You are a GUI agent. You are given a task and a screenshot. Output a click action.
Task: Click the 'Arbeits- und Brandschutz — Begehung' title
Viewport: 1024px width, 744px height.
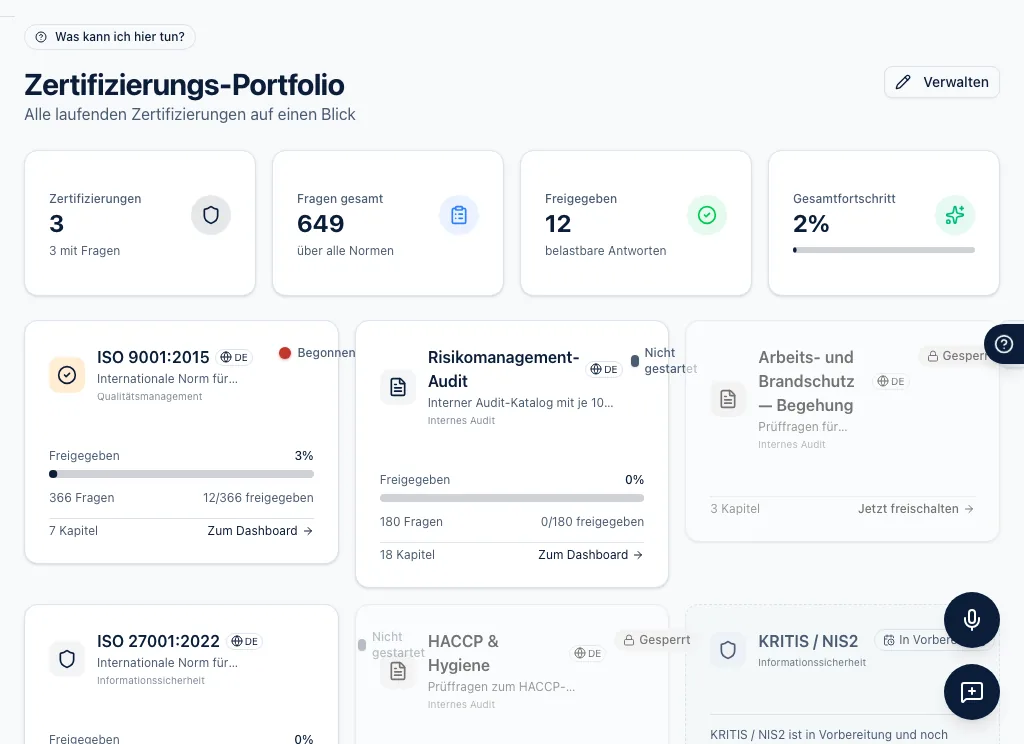[x=807, y=381]
